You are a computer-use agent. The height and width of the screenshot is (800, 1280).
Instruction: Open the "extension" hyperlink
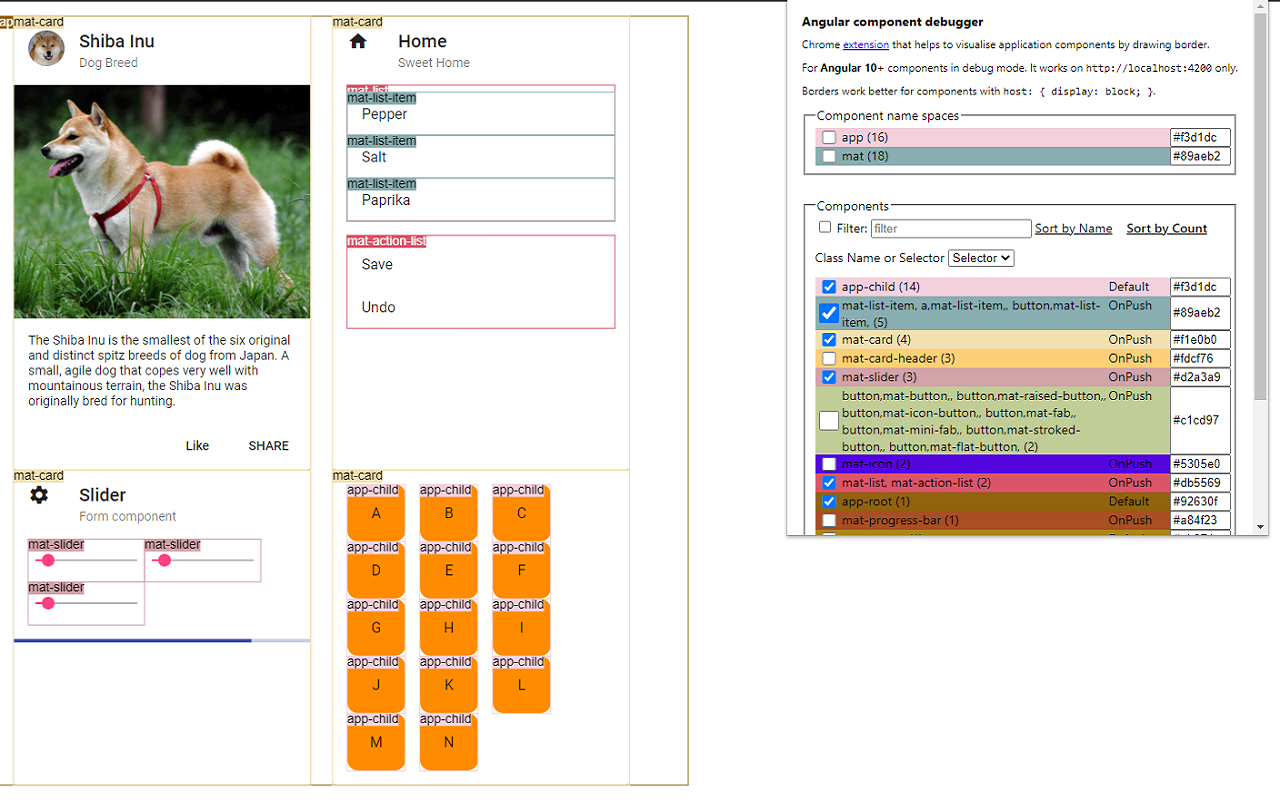[x=865, y=44]
